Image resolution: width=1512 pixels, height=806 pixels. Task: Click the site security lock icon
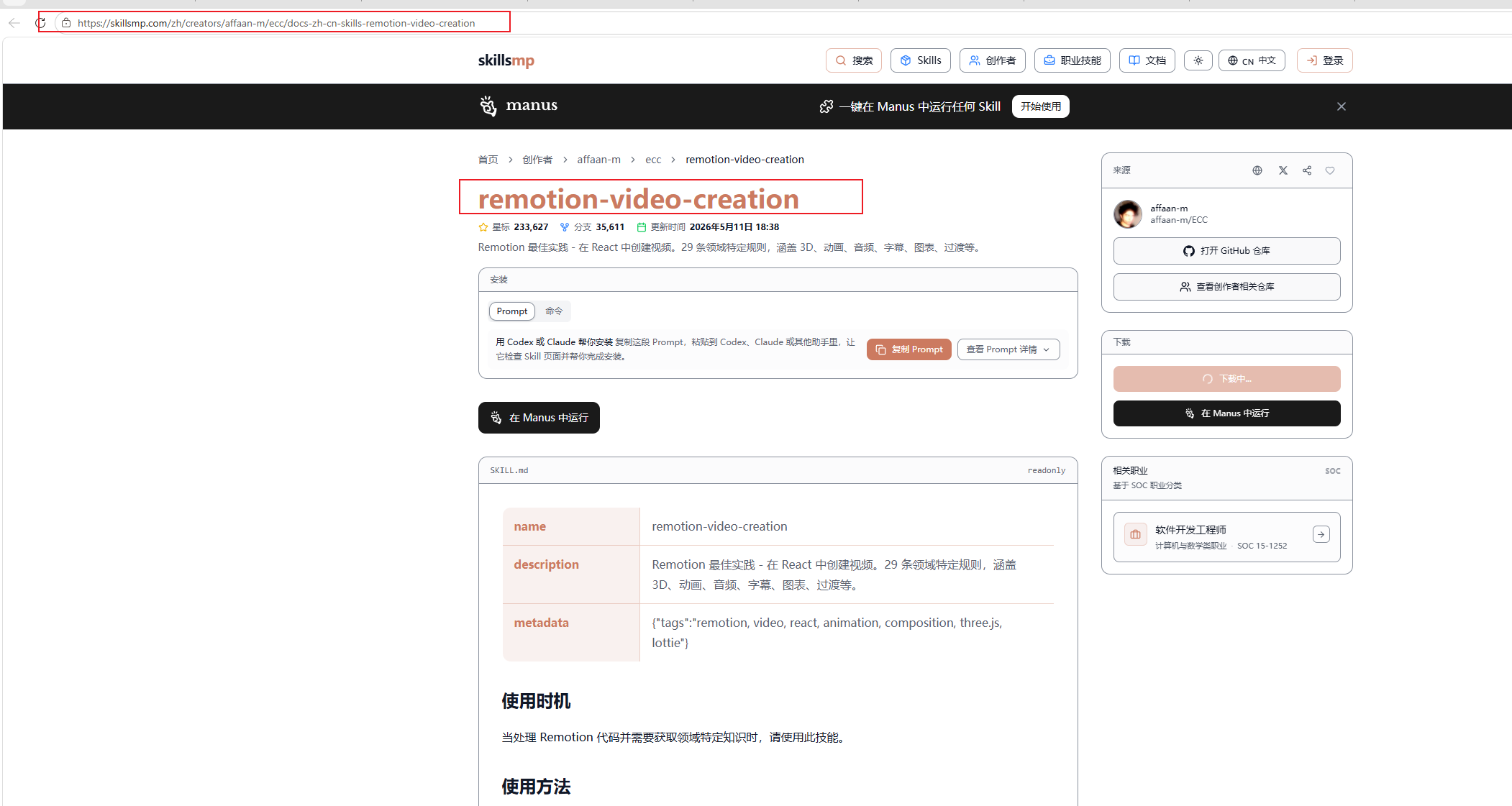[x=66, y=23]
